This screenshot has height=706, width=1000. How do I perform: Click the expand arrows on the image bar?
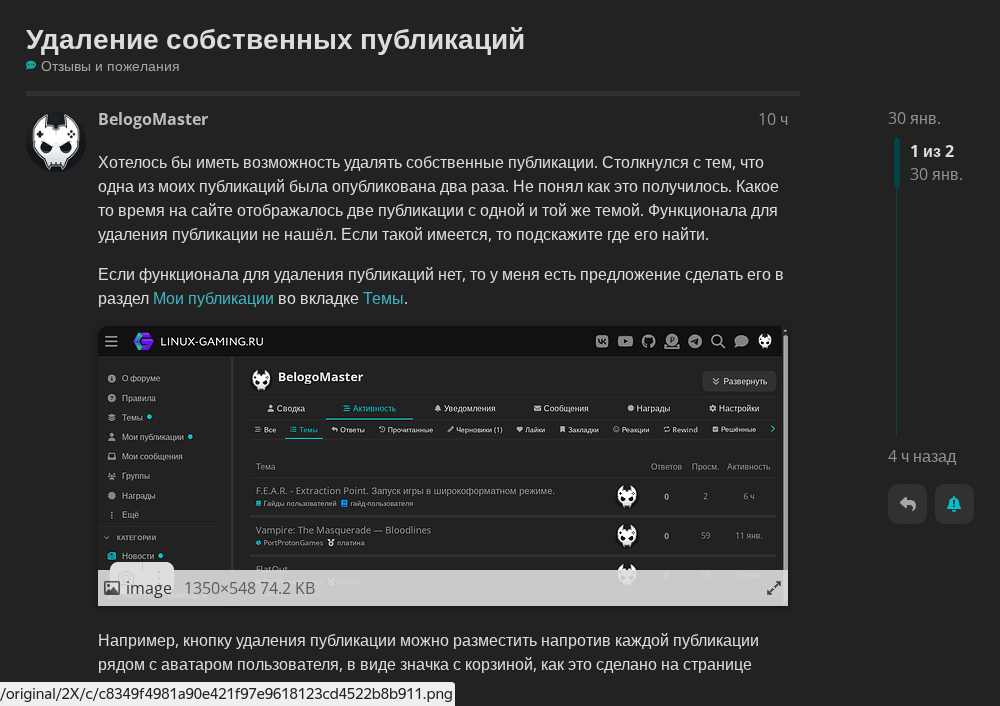click(773, 589)
